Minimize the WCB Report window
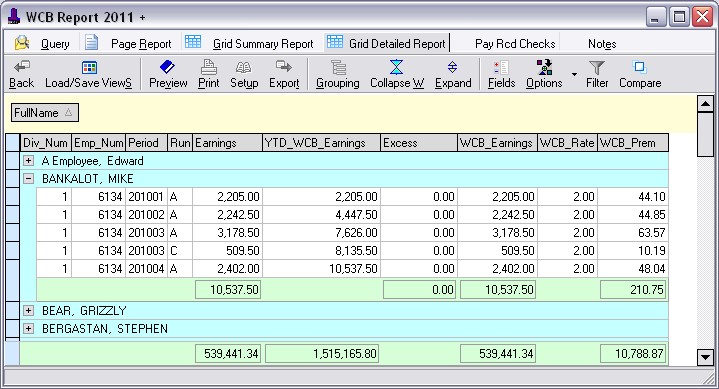 [656, 17]
